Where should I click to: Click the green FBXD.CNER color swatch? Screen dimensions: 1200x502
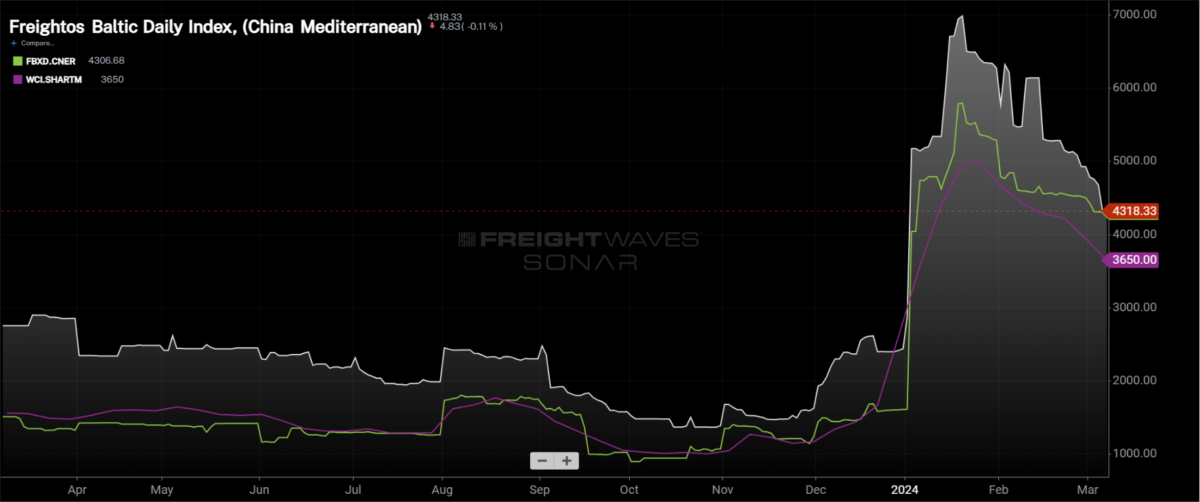[17, 61]
